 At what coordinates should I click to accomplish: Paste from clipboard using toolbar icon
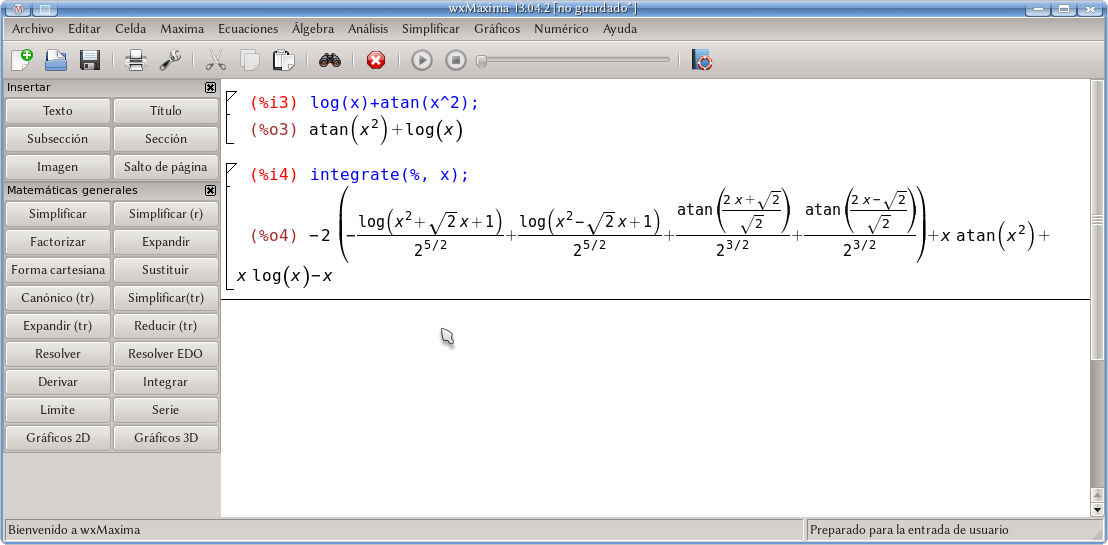[284, 61]
